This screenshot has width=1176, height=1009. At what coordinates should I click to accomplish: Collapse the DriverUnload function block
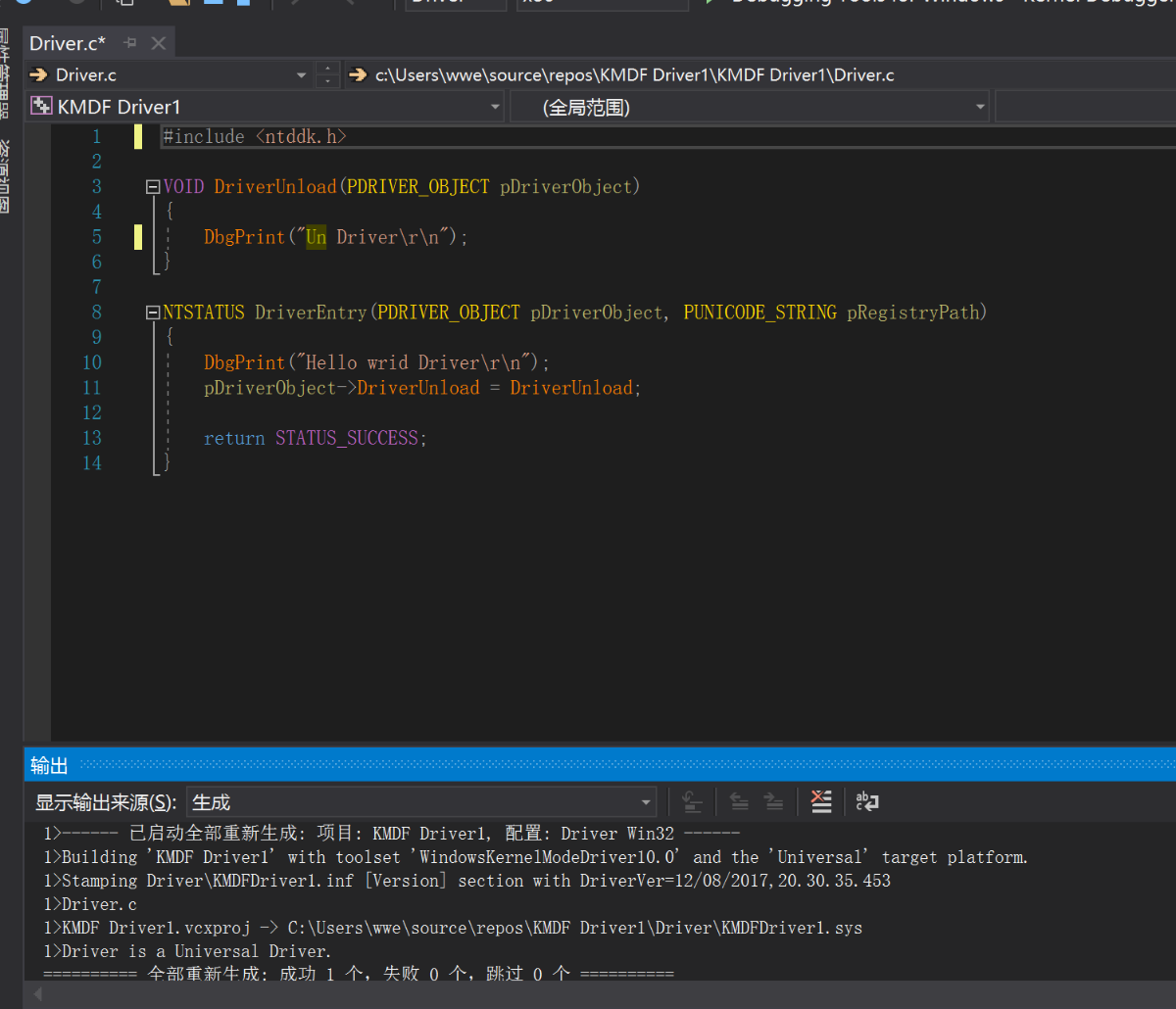click(x=152, y=186)
